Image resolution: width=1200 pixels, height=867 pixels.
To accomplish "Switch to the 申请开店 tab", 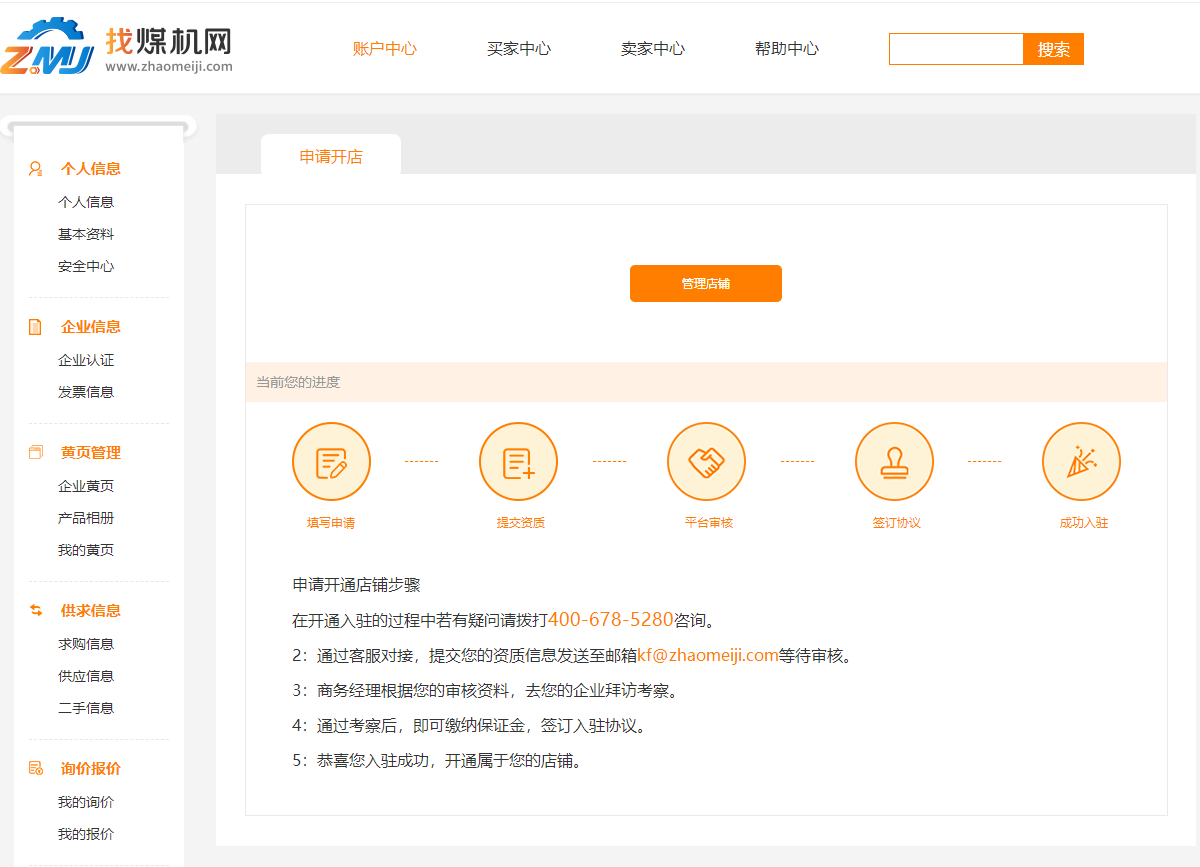I will pos(330,155).
